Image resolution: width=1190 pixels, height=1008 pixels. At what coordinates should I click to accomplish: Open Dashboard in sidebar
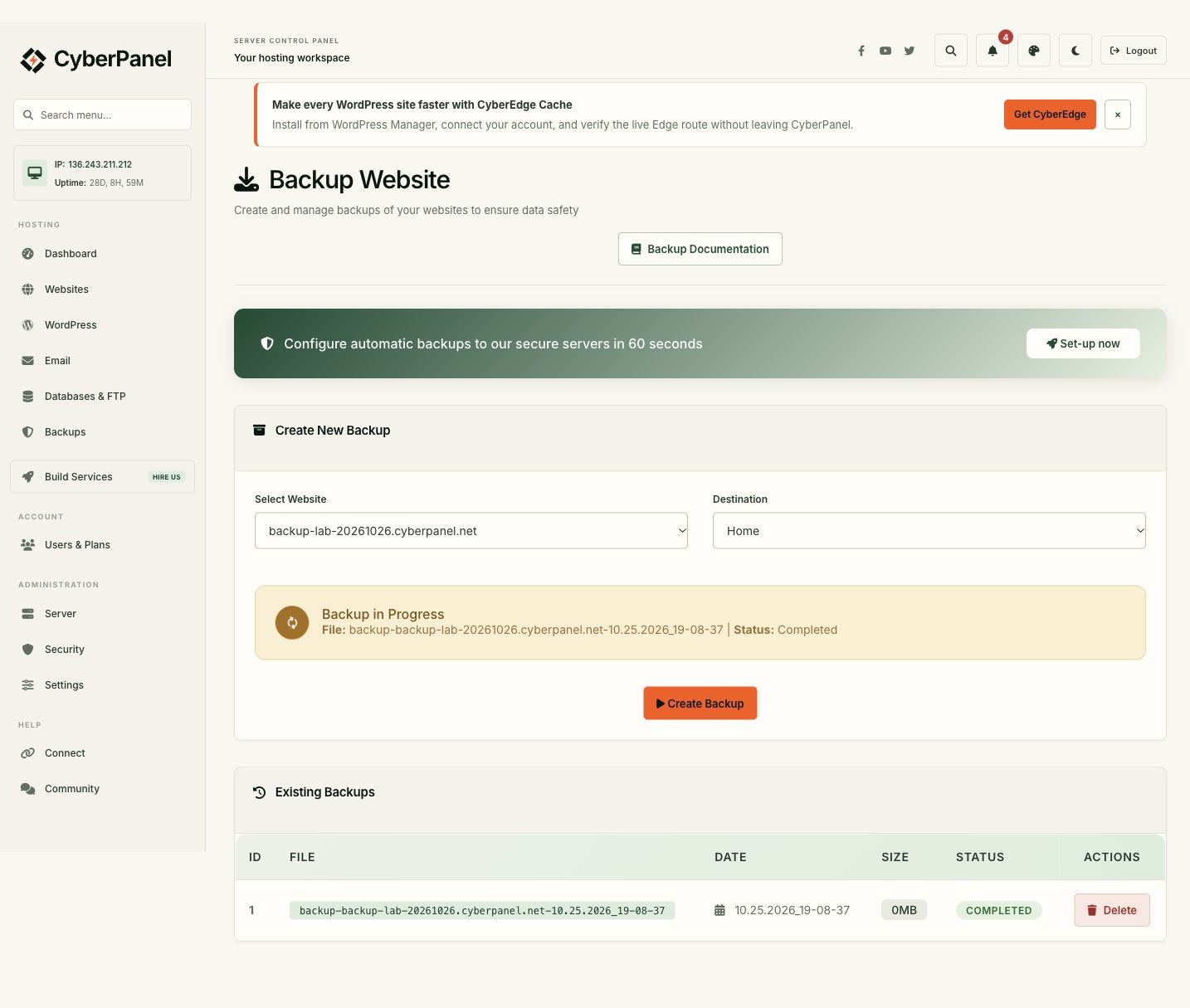[103, 254]
